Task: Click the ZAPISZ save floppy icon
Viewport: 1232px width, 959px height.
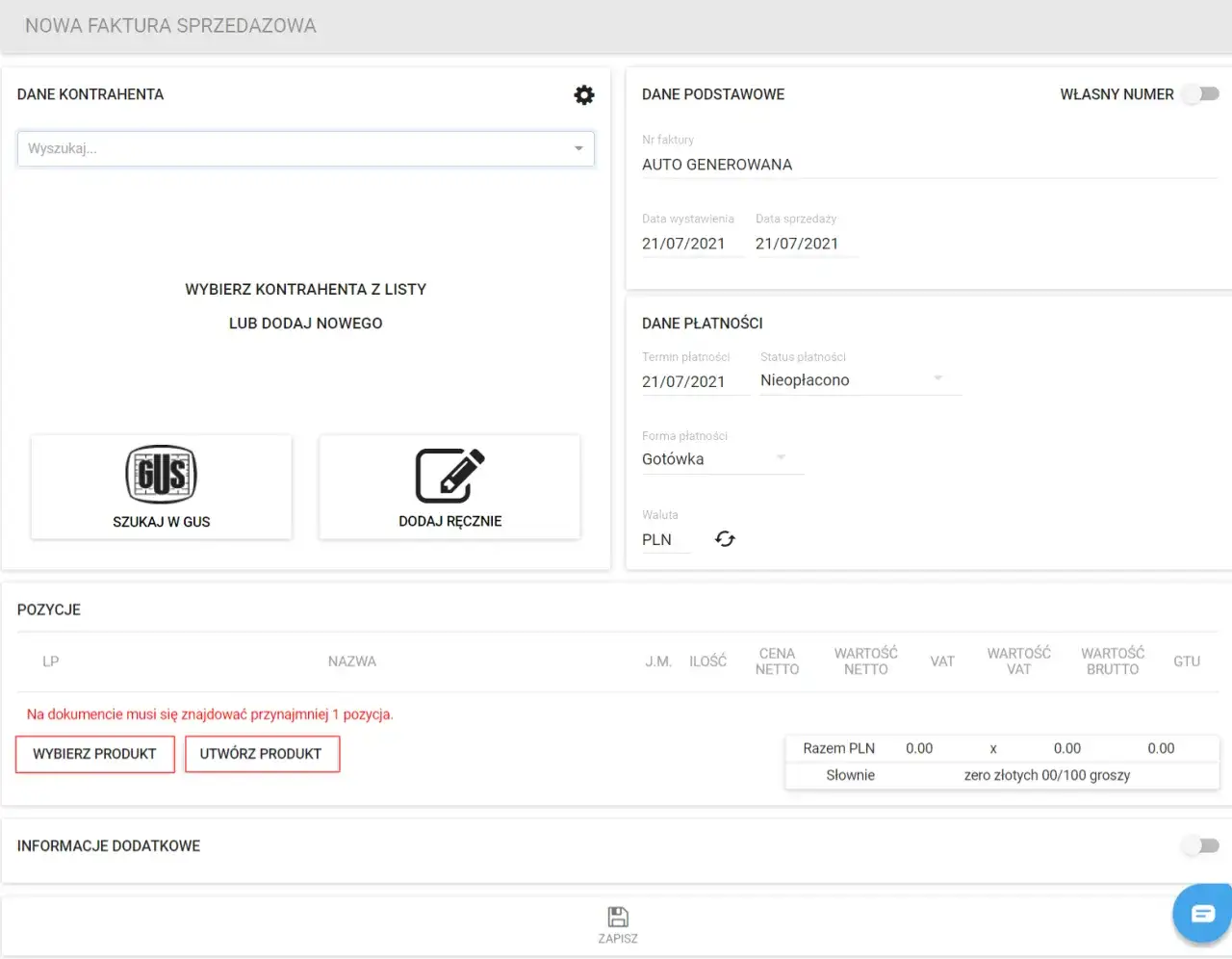Action: (x=618, y=917)
